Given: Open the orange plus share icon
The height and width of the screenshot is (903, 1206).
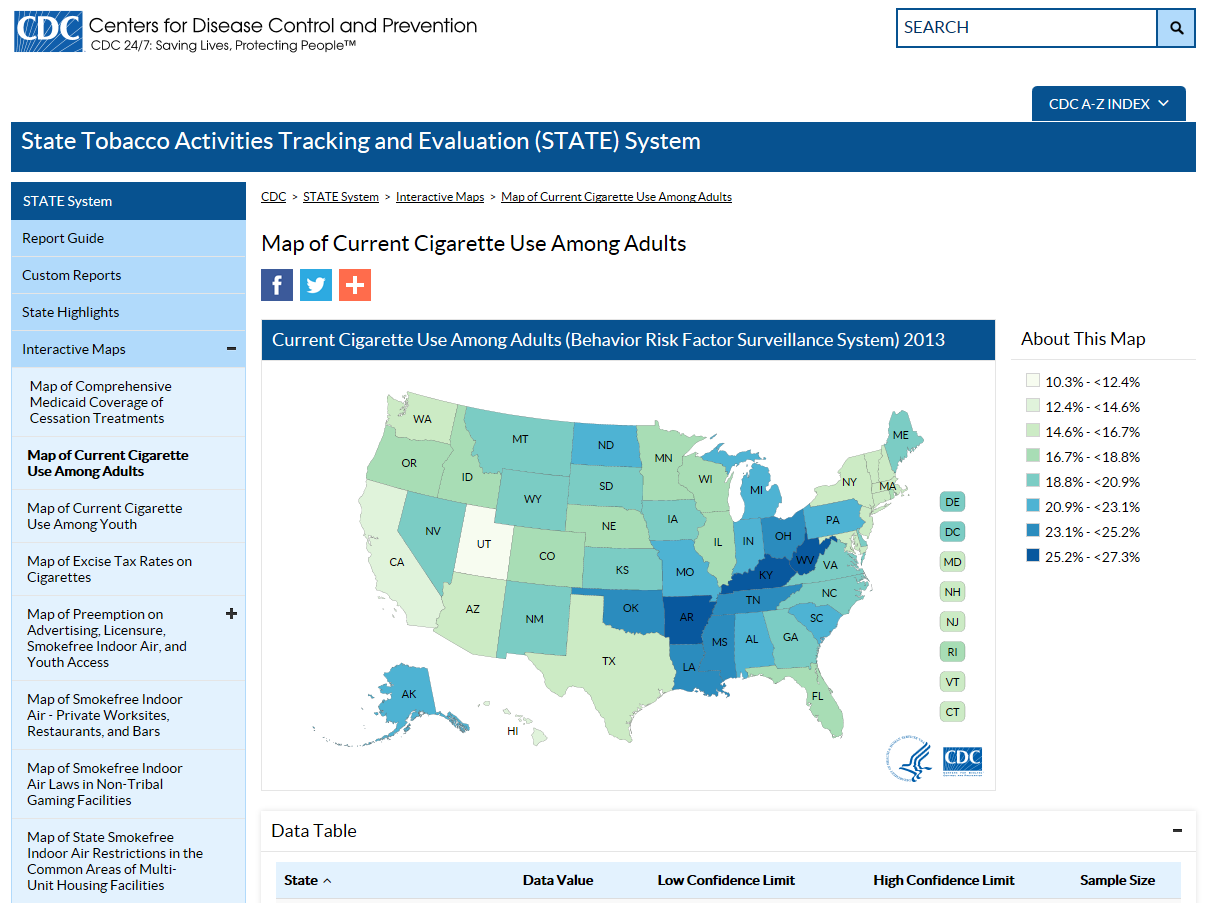Looking at the screenshot, I should point(355,285).
